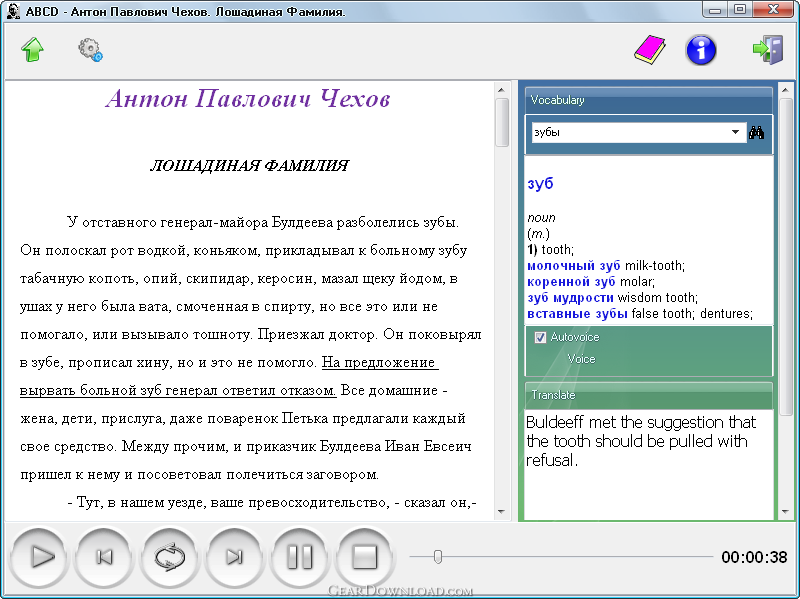This screenshot has width=800, height=599.
Task: Minimize the ABCD window
Action: [715, 10]
